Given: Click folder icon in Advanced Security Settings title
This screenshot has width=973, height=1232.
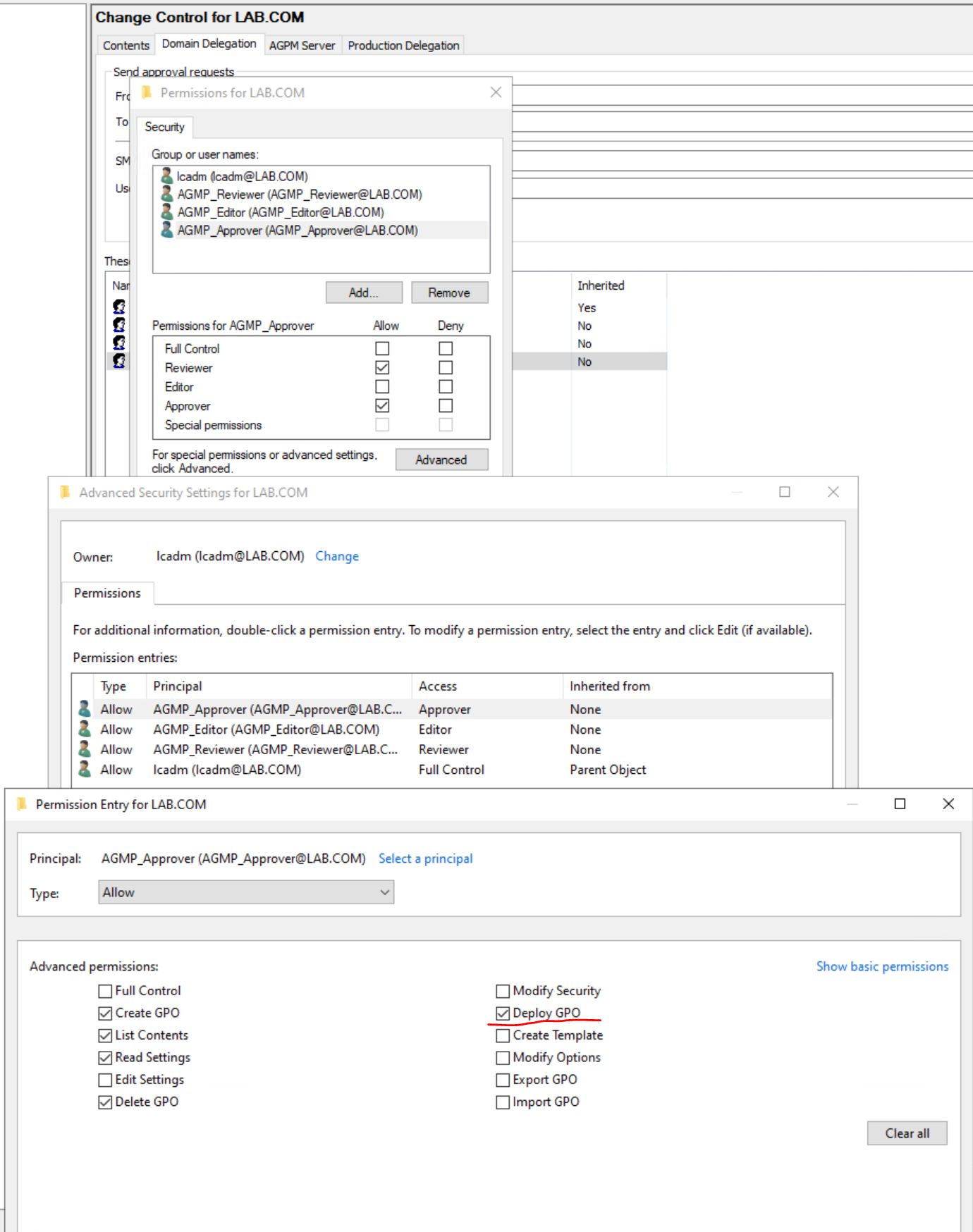Looking at the screenshot, I should 66,492.
